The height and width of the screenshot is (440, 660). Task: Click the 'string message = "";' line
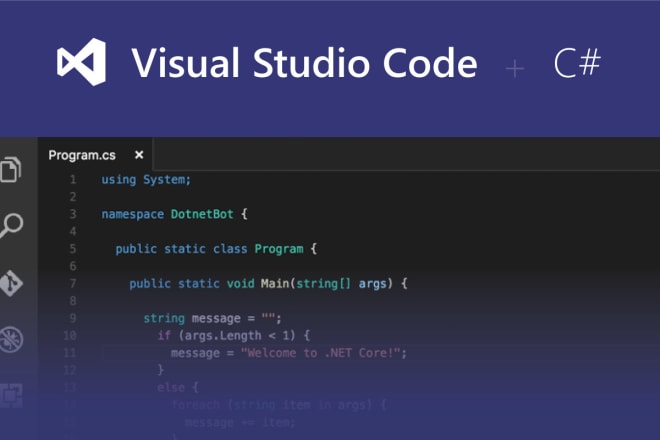pos(212,318)
